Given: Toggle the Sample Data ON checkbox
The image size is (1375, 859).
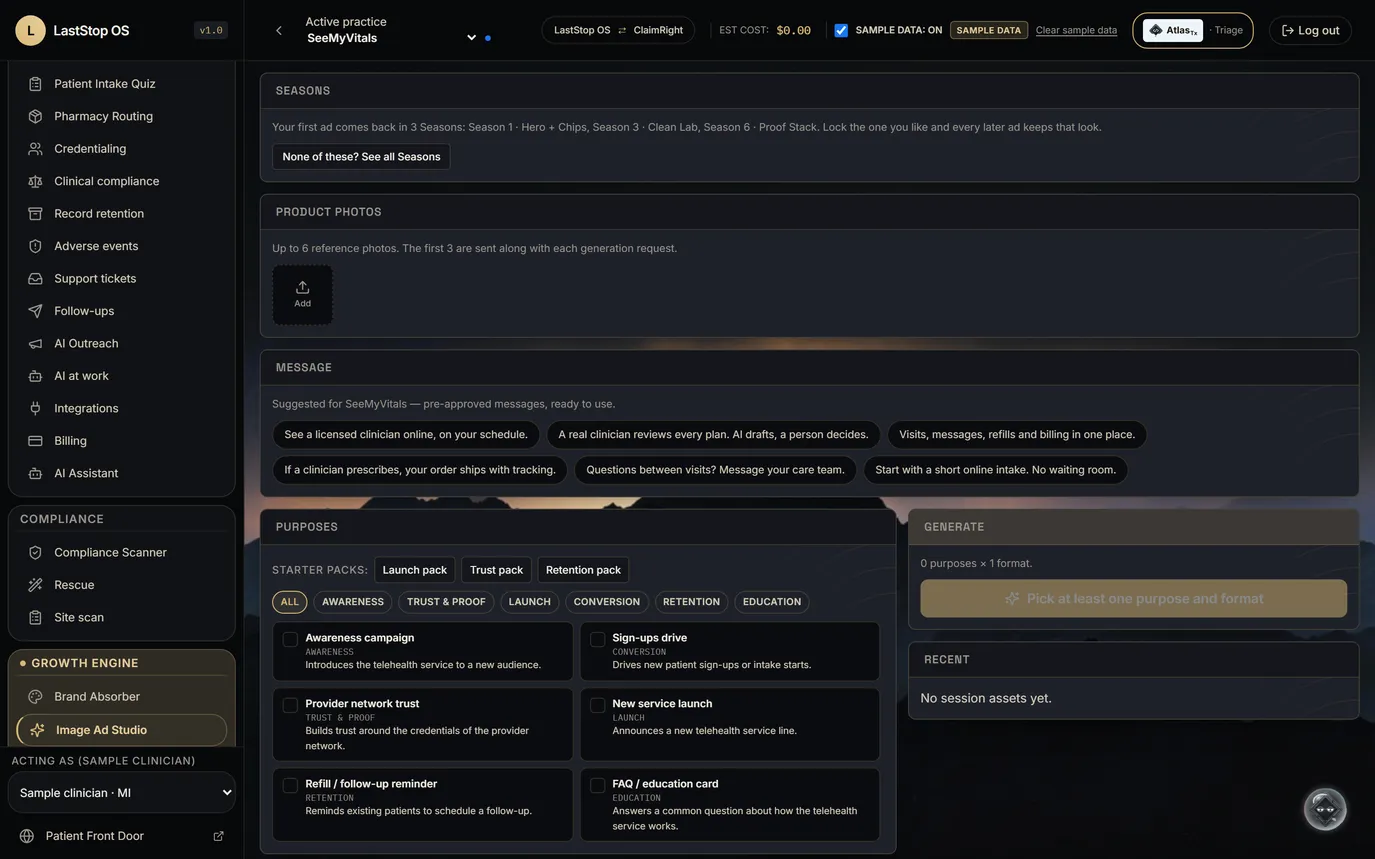Looking at the screenshot, I should (x=841, y=30).
